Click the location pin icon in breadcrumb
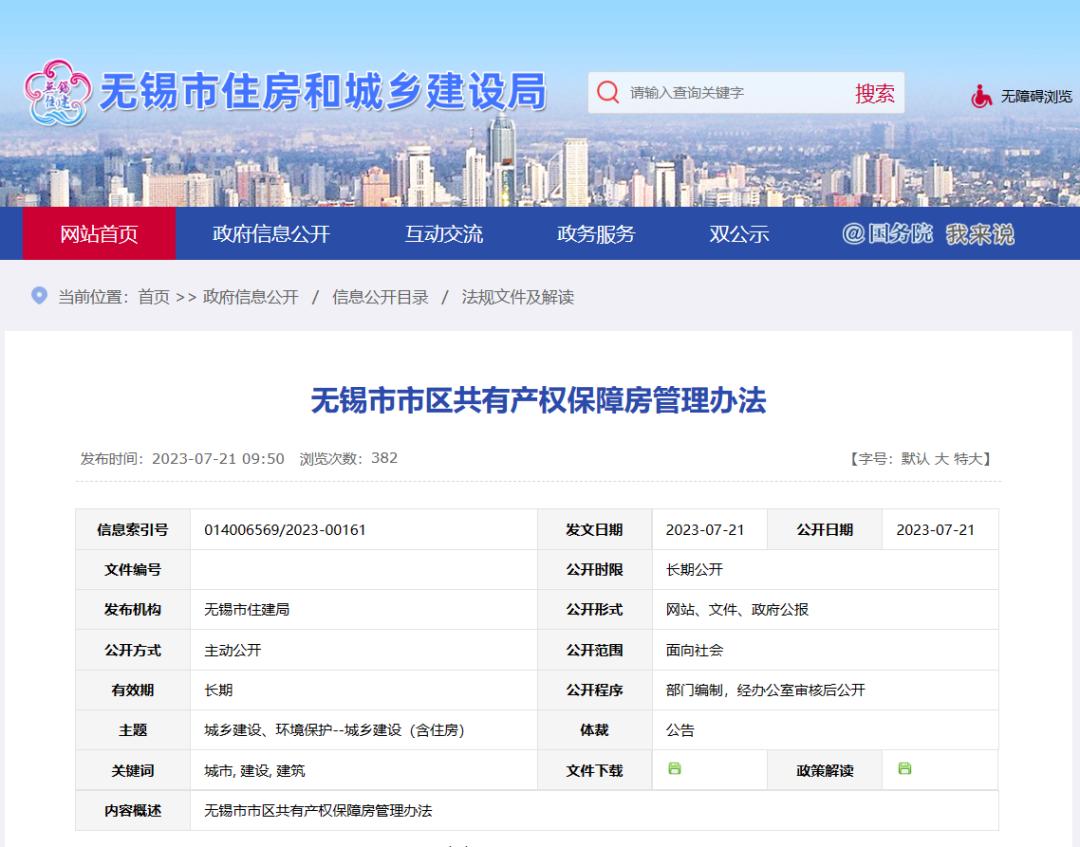 click(39, 296)
